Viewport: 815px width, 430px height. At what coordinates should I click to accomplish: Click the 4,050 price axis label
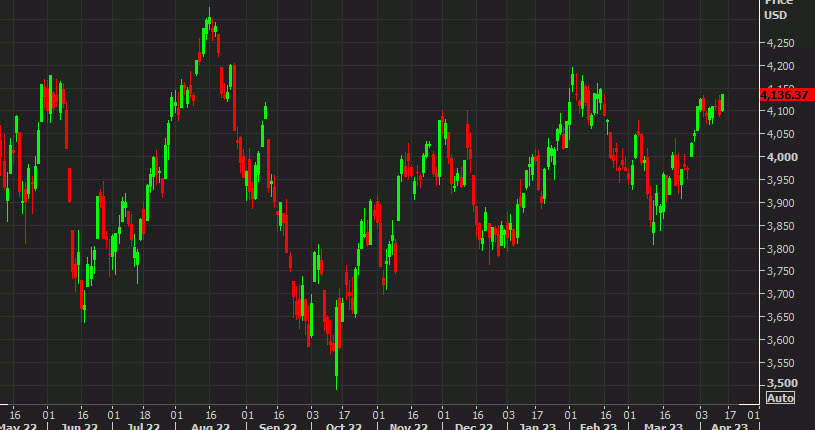781,134
